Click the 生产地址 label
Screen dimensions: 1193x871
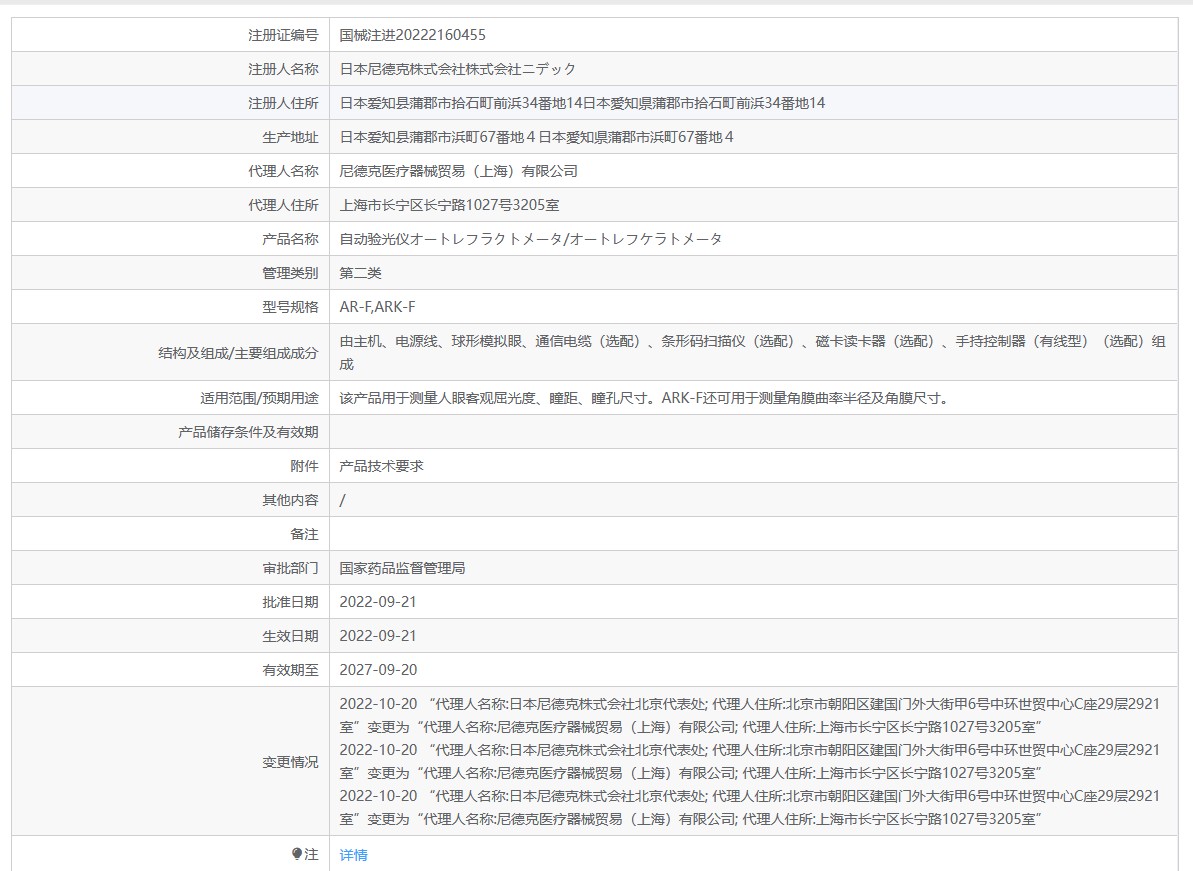point(290,137)
